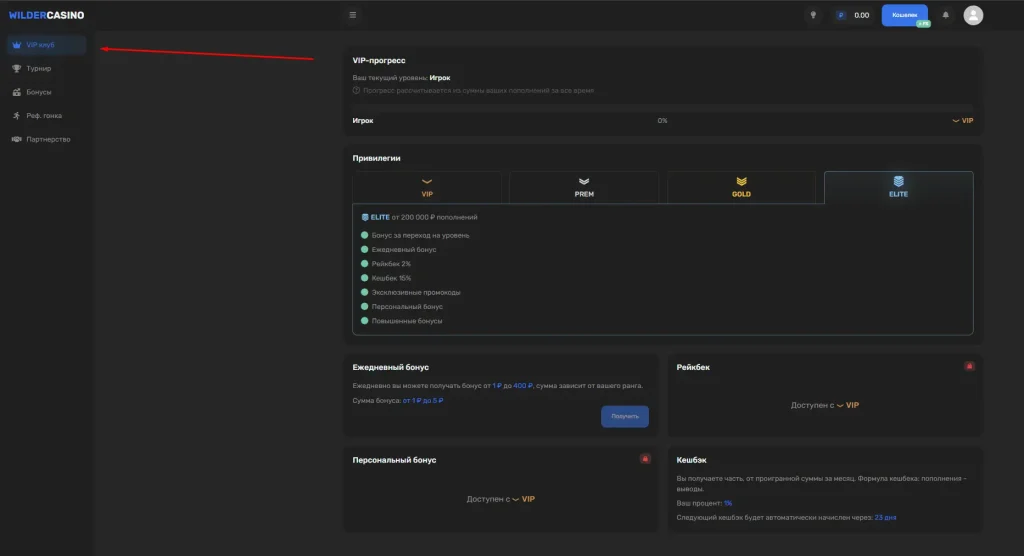Click the handshake icon for Партнерство
Viewport: 1024px width, 556px height.
(x=16, y=139)
